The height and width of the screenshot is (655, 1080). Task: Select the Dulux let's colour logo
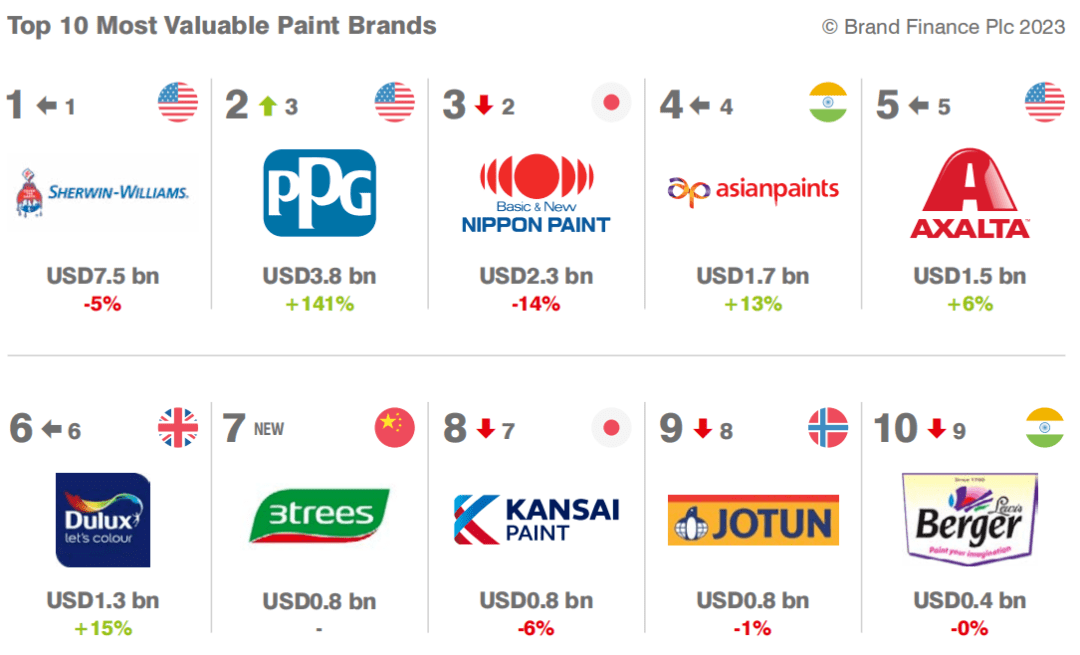tap(103, 520)
